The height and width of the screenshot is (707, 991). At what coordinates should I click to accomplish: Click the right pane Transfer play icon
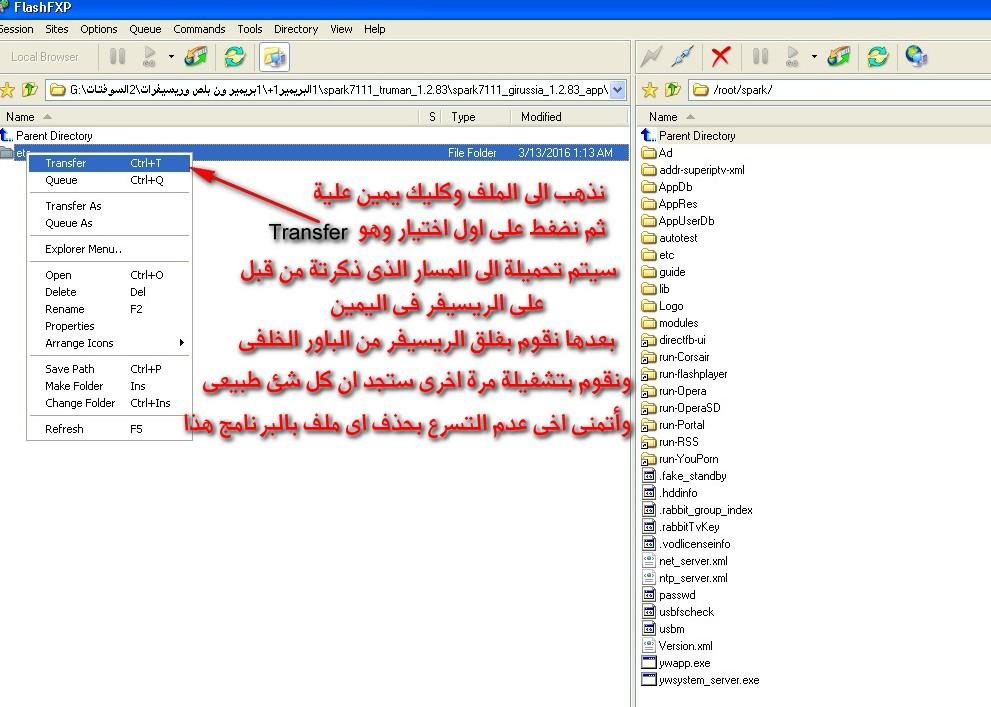point(793,57)
